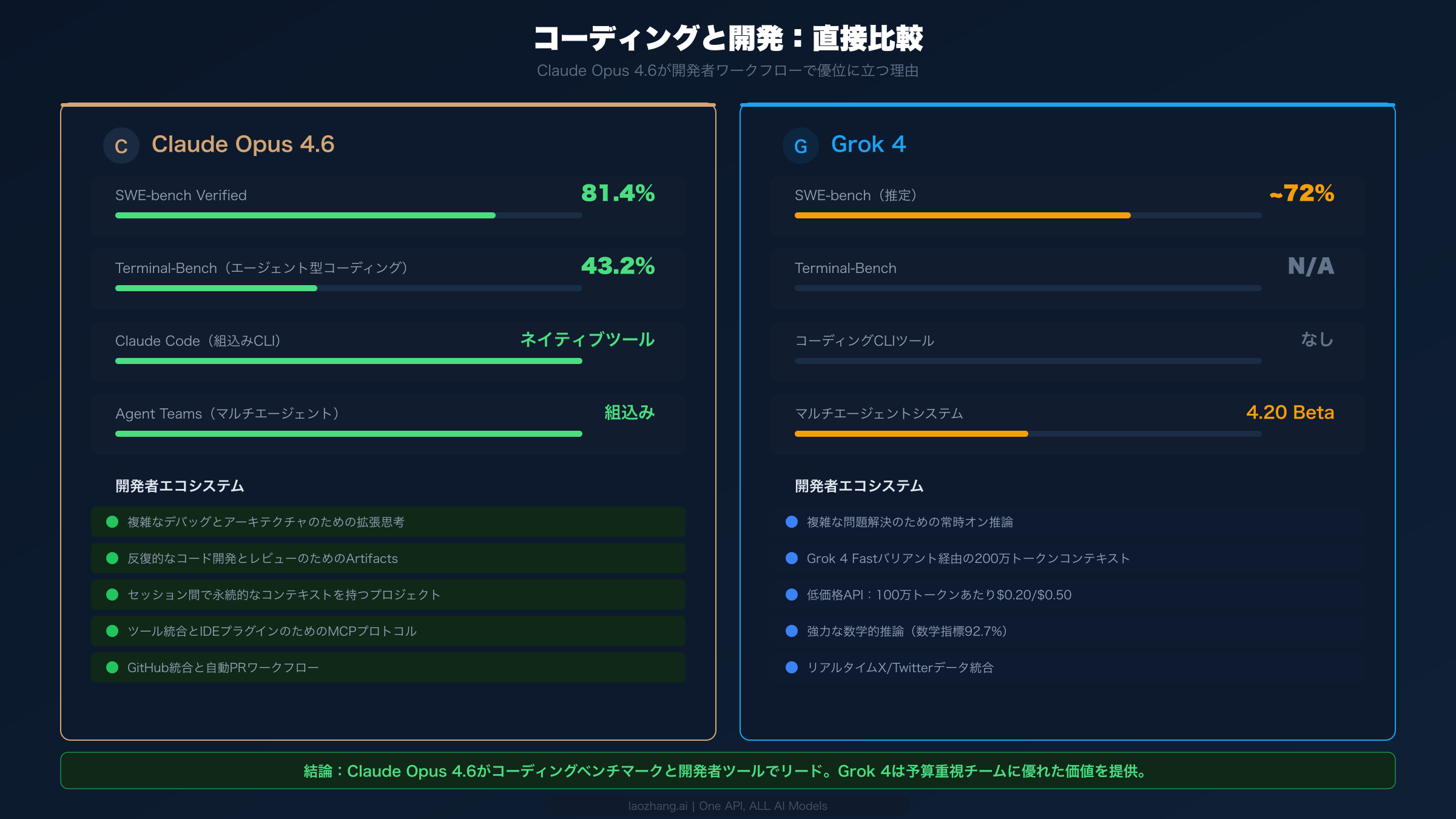
Task: Click the blue bullet beside 200万トークンコンテキスト item
Action: point(791,558)
